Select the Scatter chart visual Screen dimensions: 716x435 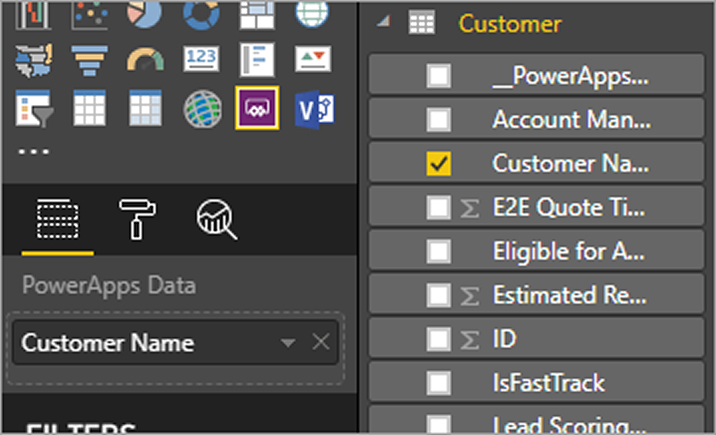90,15
